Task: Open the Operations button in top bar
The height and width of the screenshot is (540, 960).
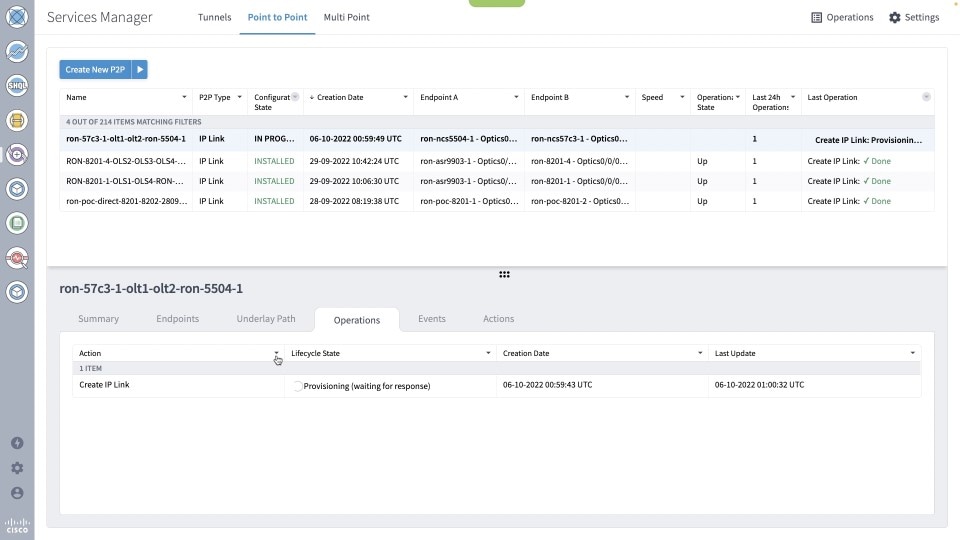Action: click(x=842, y=17)
